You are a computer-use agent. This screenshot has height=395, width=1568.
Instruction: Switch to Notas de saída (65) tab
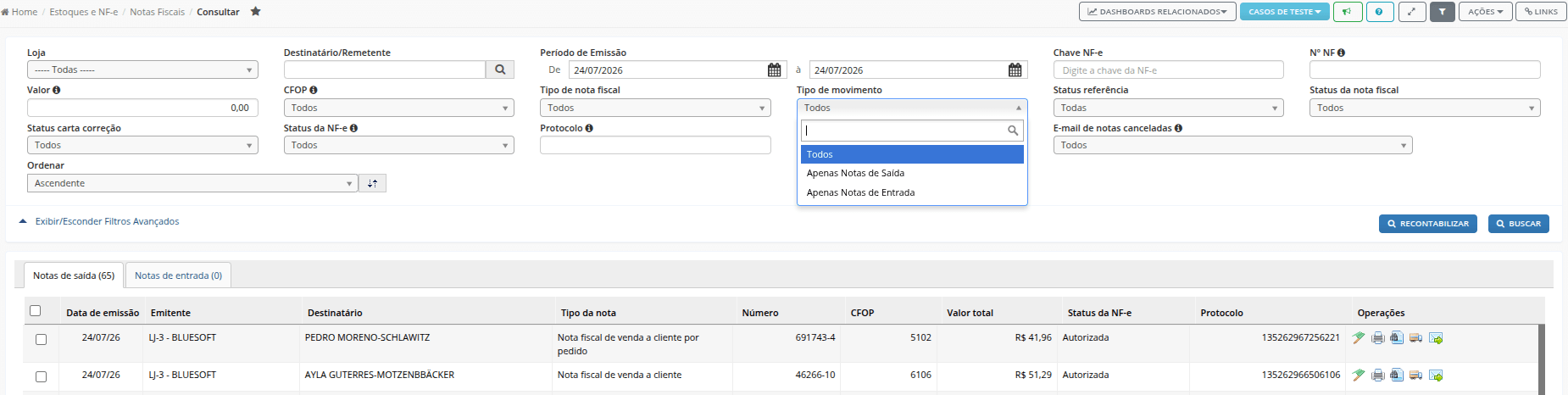[74, 275]
